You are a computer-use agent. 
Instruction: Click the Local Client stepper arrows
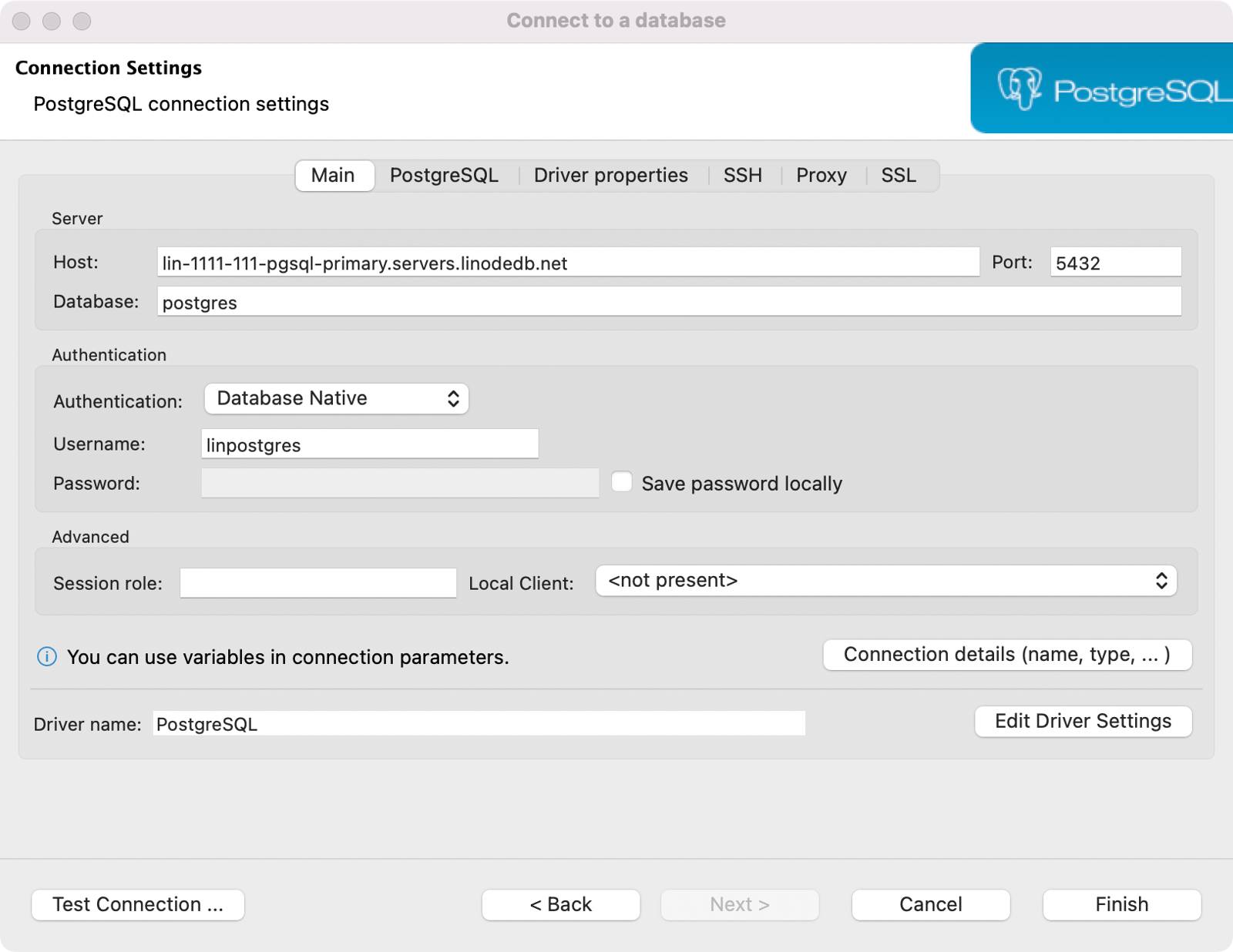(x=1162, y=581)
